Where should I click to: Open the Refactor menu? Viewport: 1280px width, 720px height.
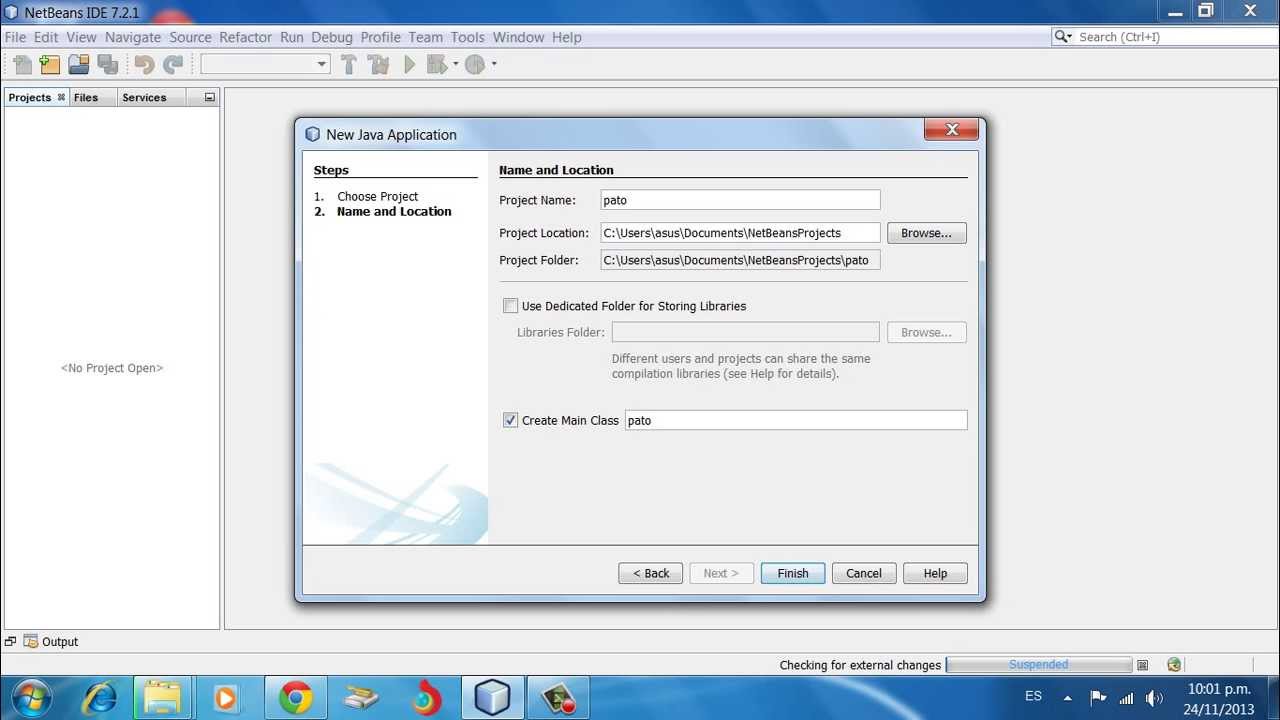[246, 37]
